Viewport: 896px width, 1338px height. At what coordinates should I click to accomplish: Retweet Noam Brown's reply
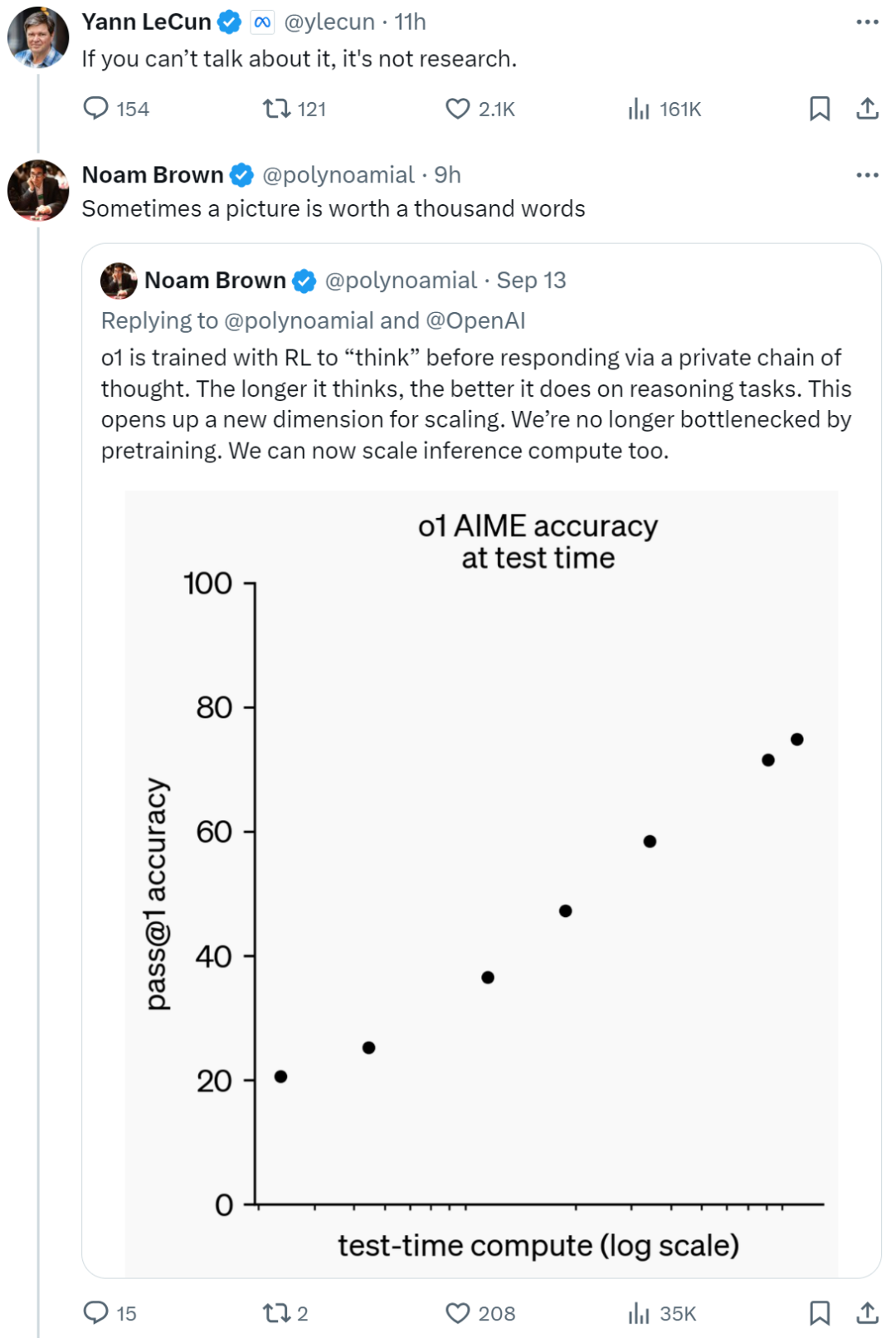coord(278,1313)
